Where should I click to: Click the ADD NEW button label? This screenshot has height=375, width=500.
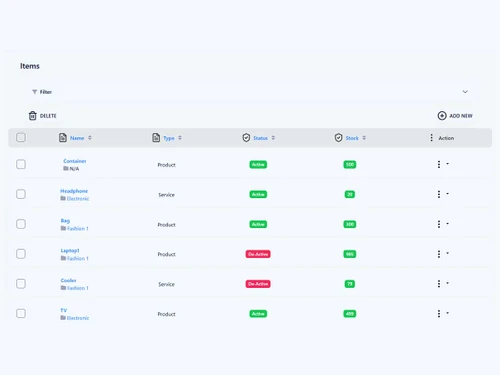[461, 116]
